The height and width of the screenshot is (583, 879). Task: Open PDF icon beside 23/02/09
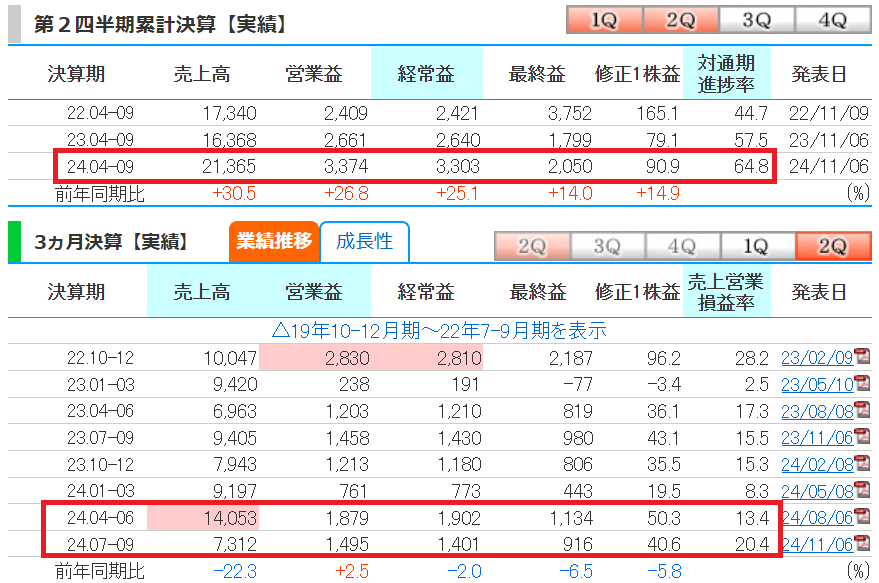click(862, 356)
